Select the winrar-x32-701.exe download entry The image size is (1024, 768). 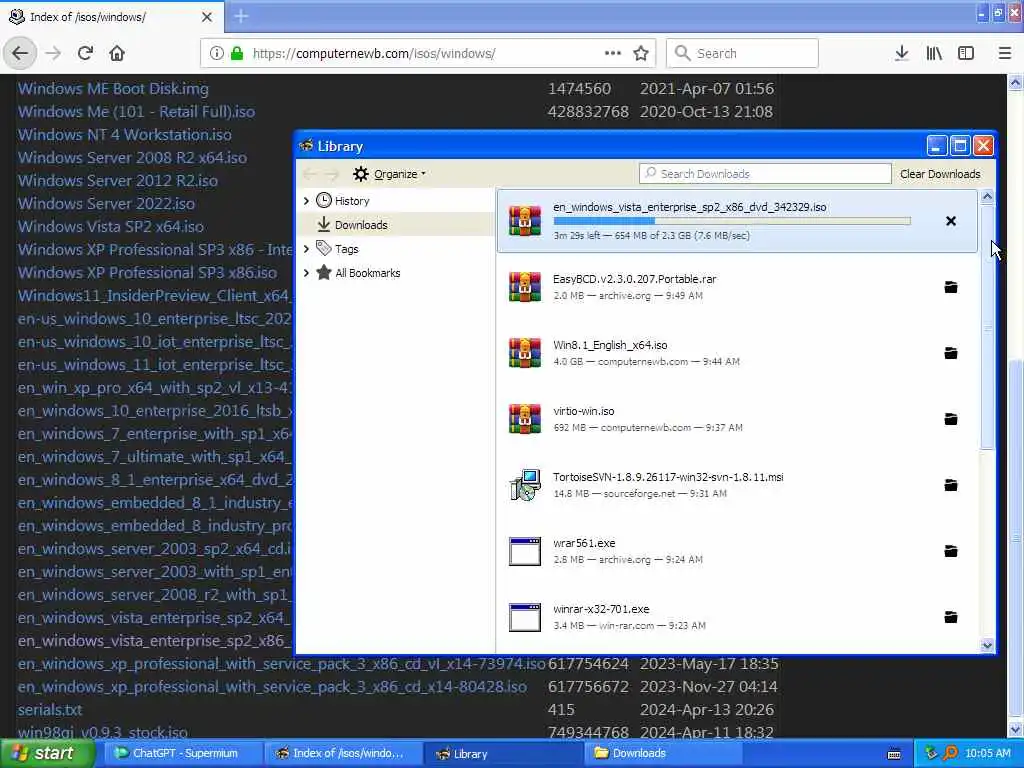tap(737, 616)
